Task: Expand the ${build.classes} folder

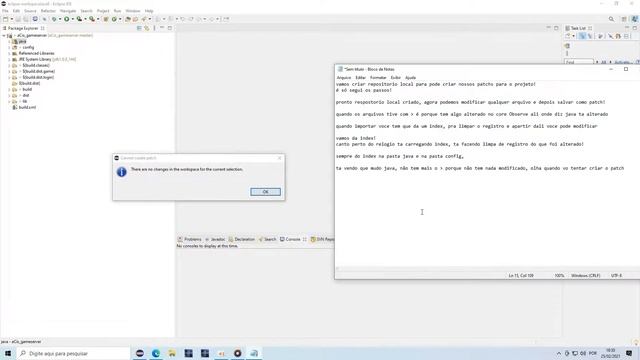Action: (9, 65)
